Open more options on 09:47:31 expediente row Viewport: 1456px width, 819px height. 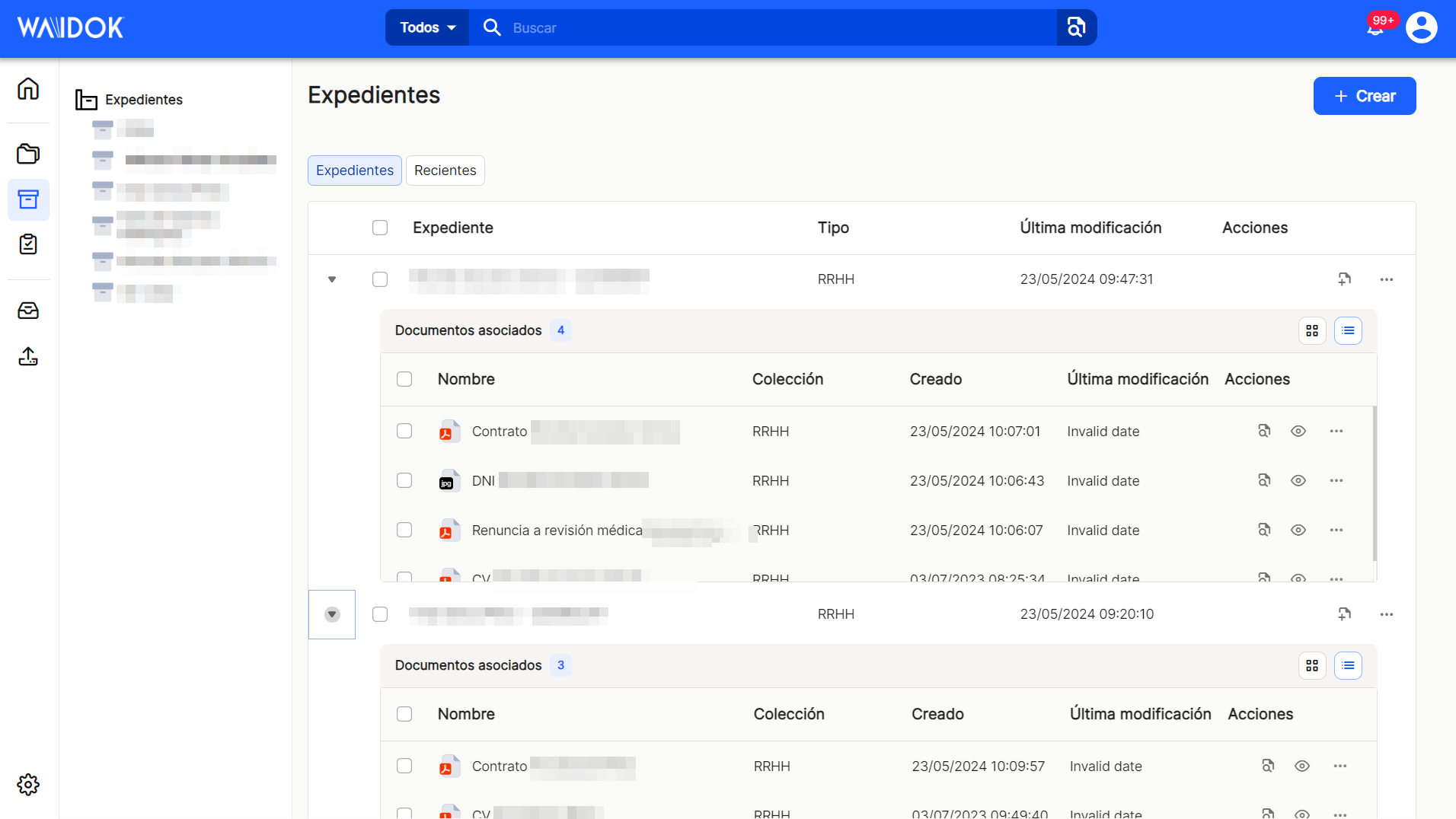pyautogui.click(x=1387, y=279)
